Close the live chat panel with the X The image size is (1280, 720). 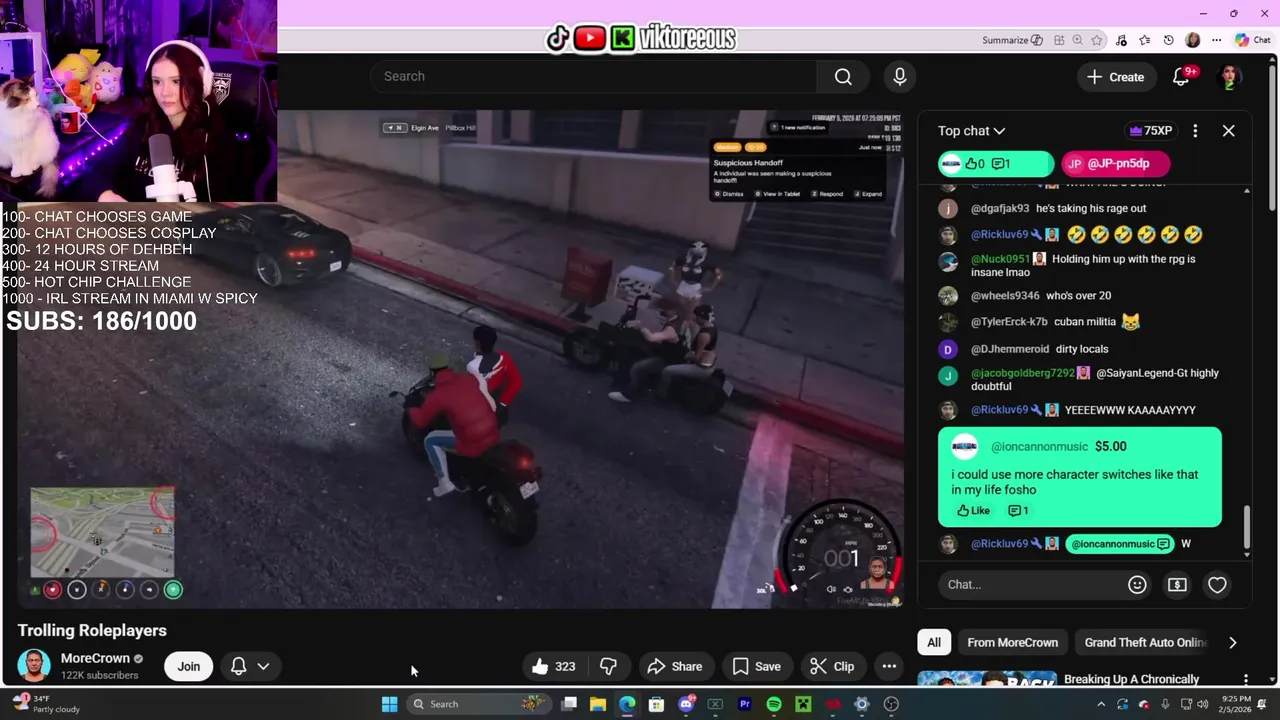click(x=1229, y=131)
